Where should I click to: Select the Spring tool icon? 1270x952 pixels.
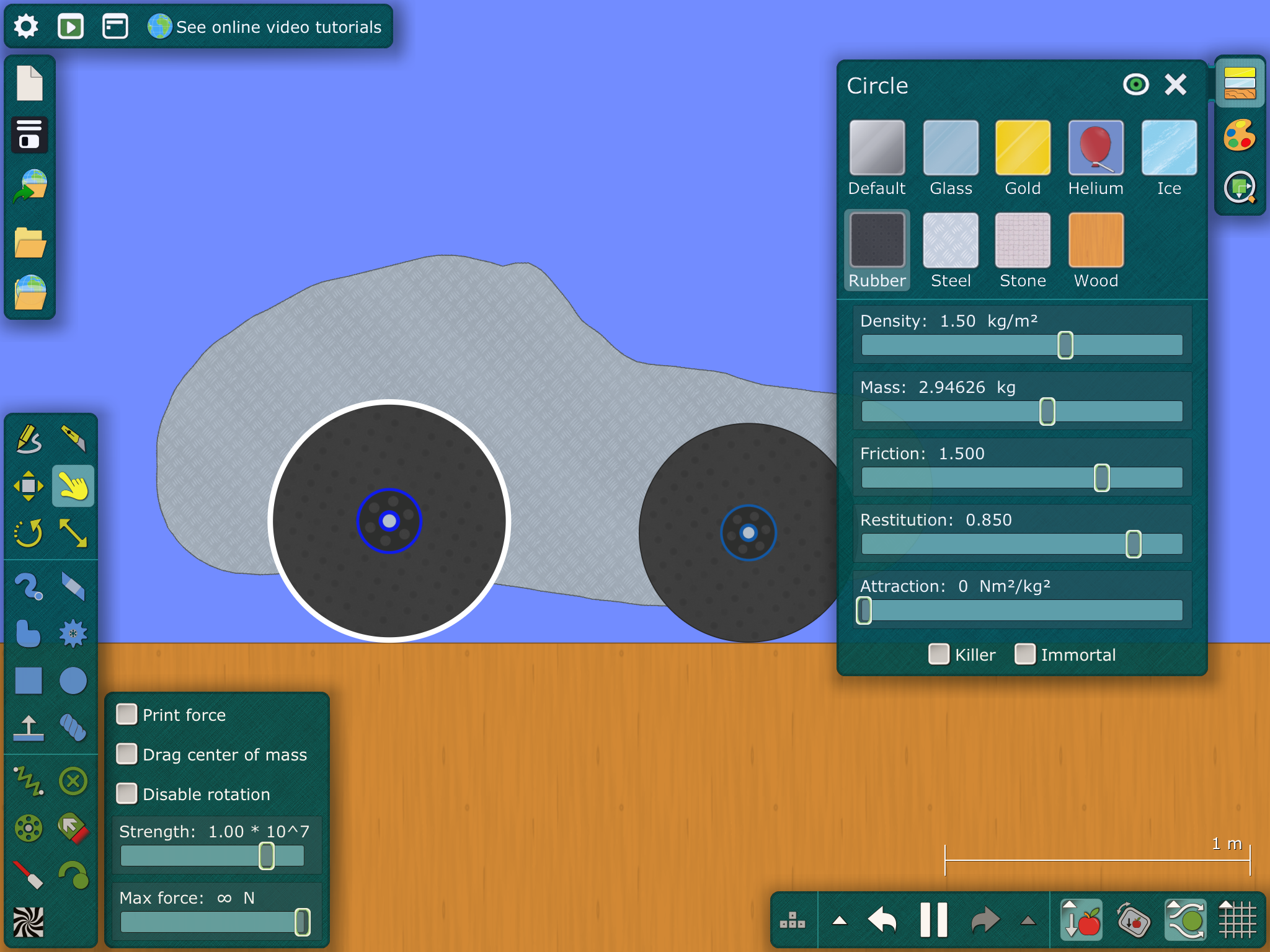click(x=29, y=780)
